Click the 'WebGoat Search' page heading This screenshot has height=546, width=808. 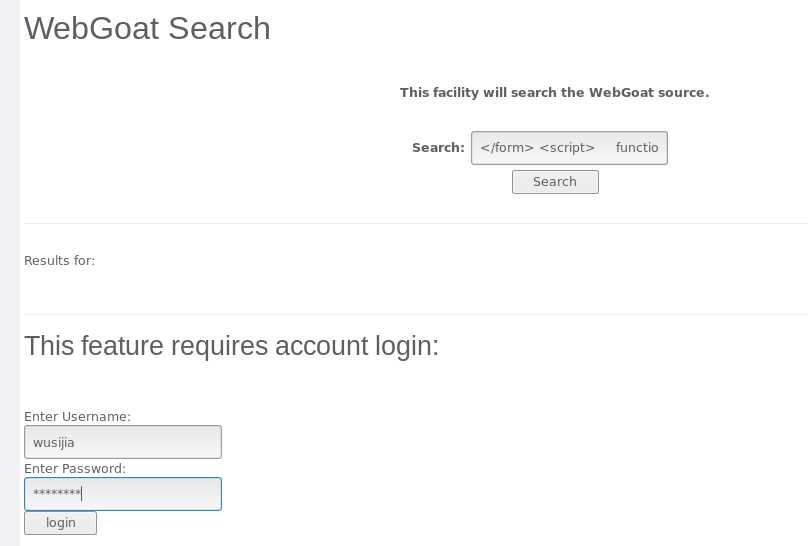147,28
